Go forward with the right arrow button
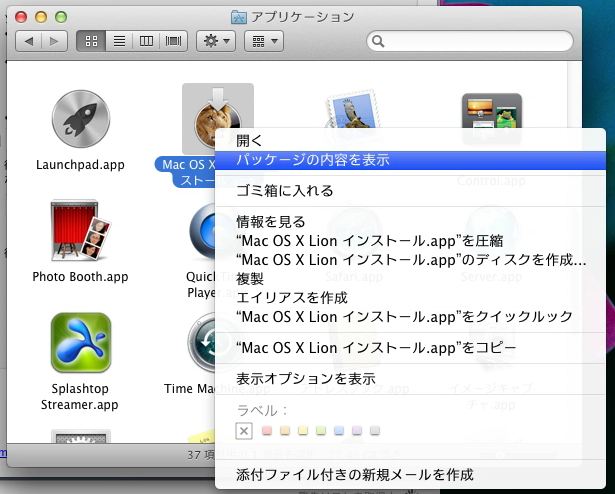The width and height of the screenshot is (615, 494). pos(54,41)
